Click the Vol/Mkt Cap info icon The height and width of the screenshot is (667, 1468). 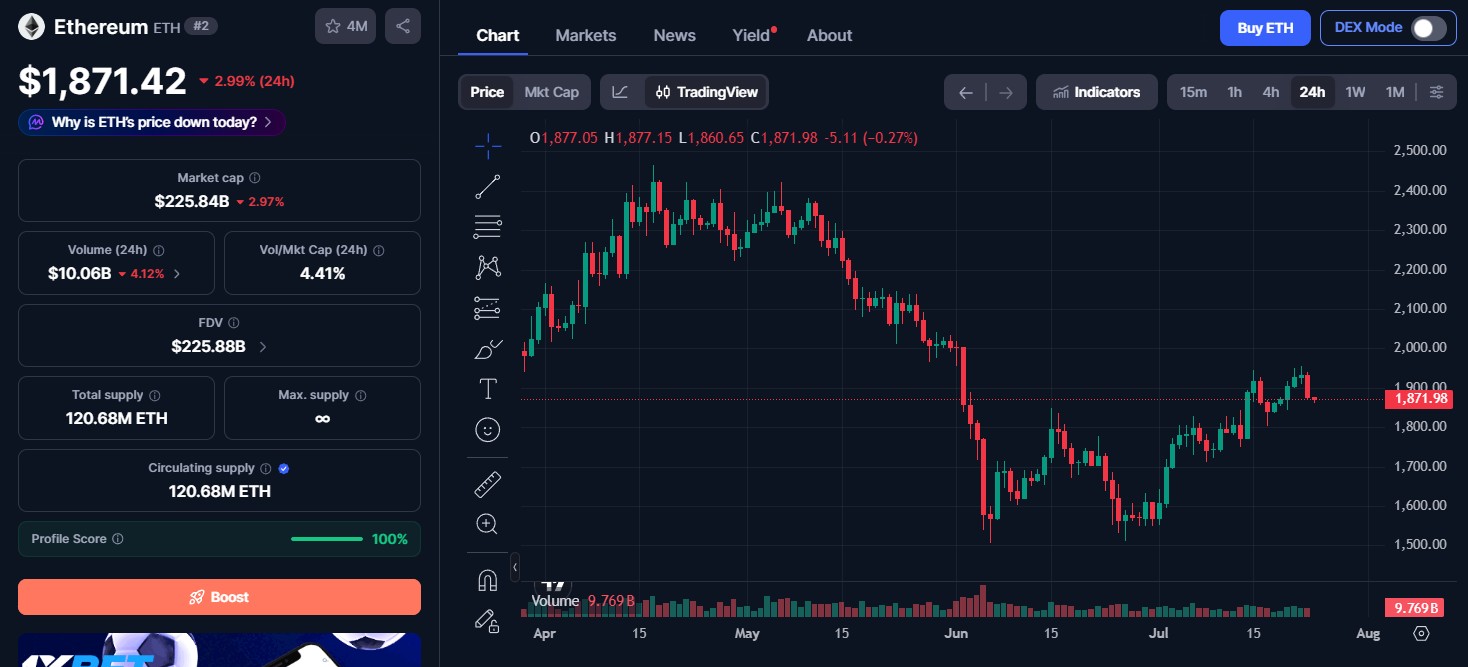(378, 251)
